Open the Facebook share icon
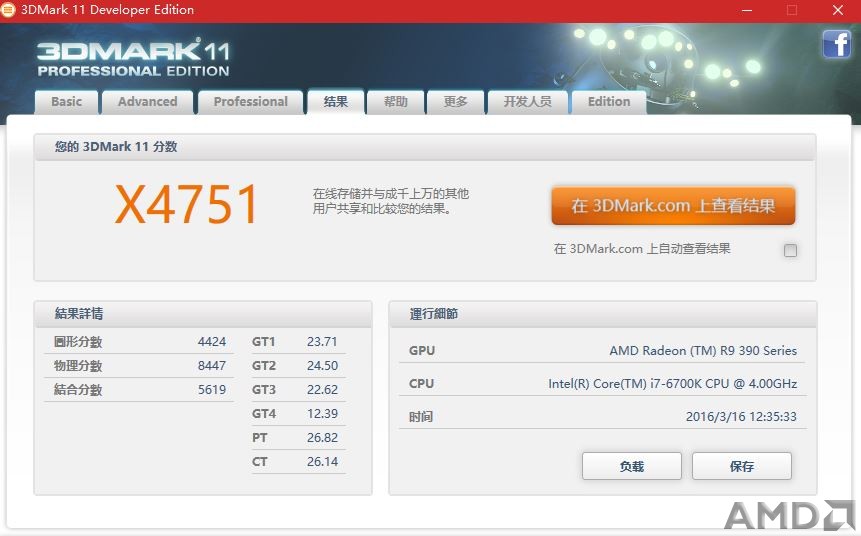Viewport: 861px width, 536px height. (x=836, y=44)
